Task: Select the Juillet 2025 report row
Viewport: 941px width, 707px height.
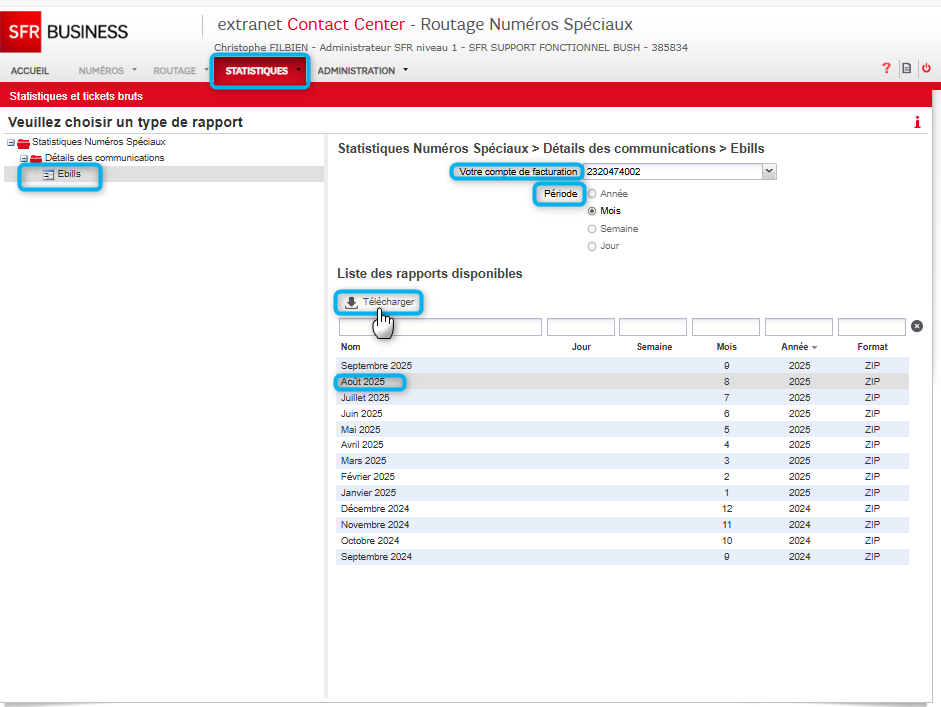Action: pyautogui.click(x=365, y=398)
